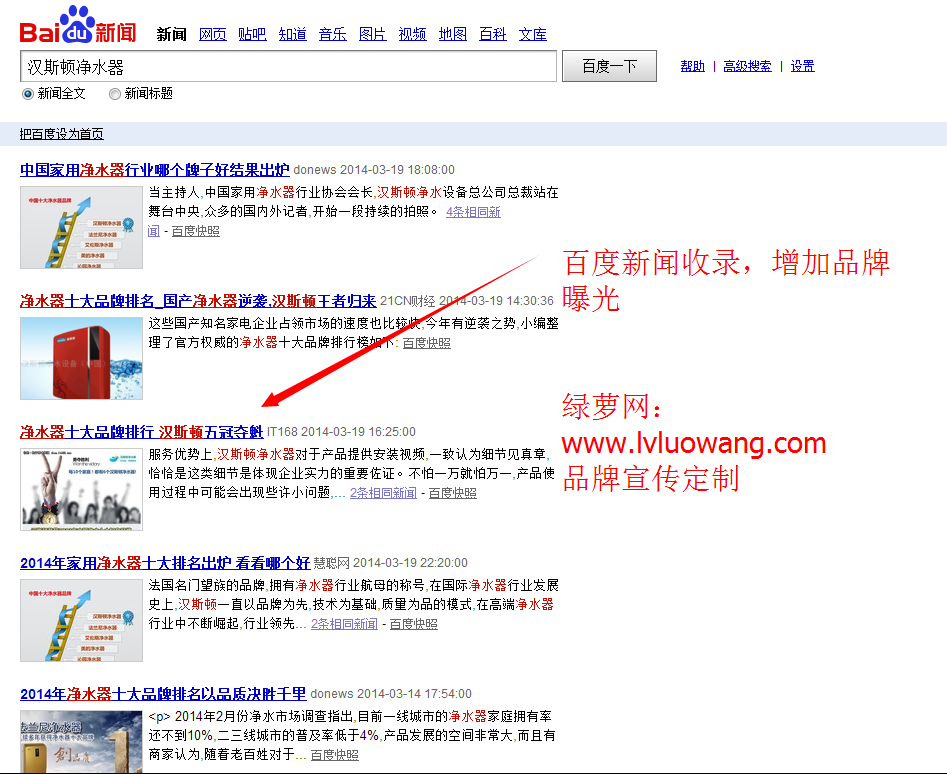Open 百度快照 of the 21CN财经 result
The height and width of the screenshot is (774, 947).
coord(426,343)
